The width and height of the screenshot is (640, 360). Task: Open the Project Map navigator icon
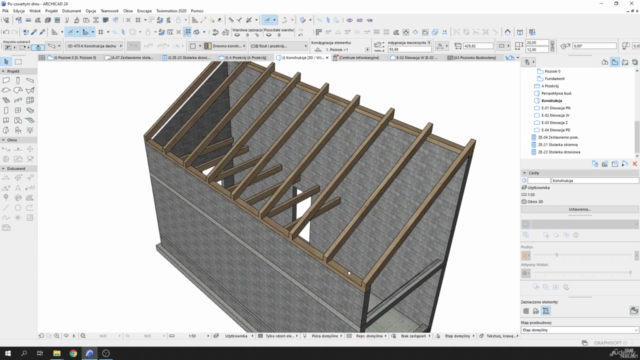pos(605,62)
